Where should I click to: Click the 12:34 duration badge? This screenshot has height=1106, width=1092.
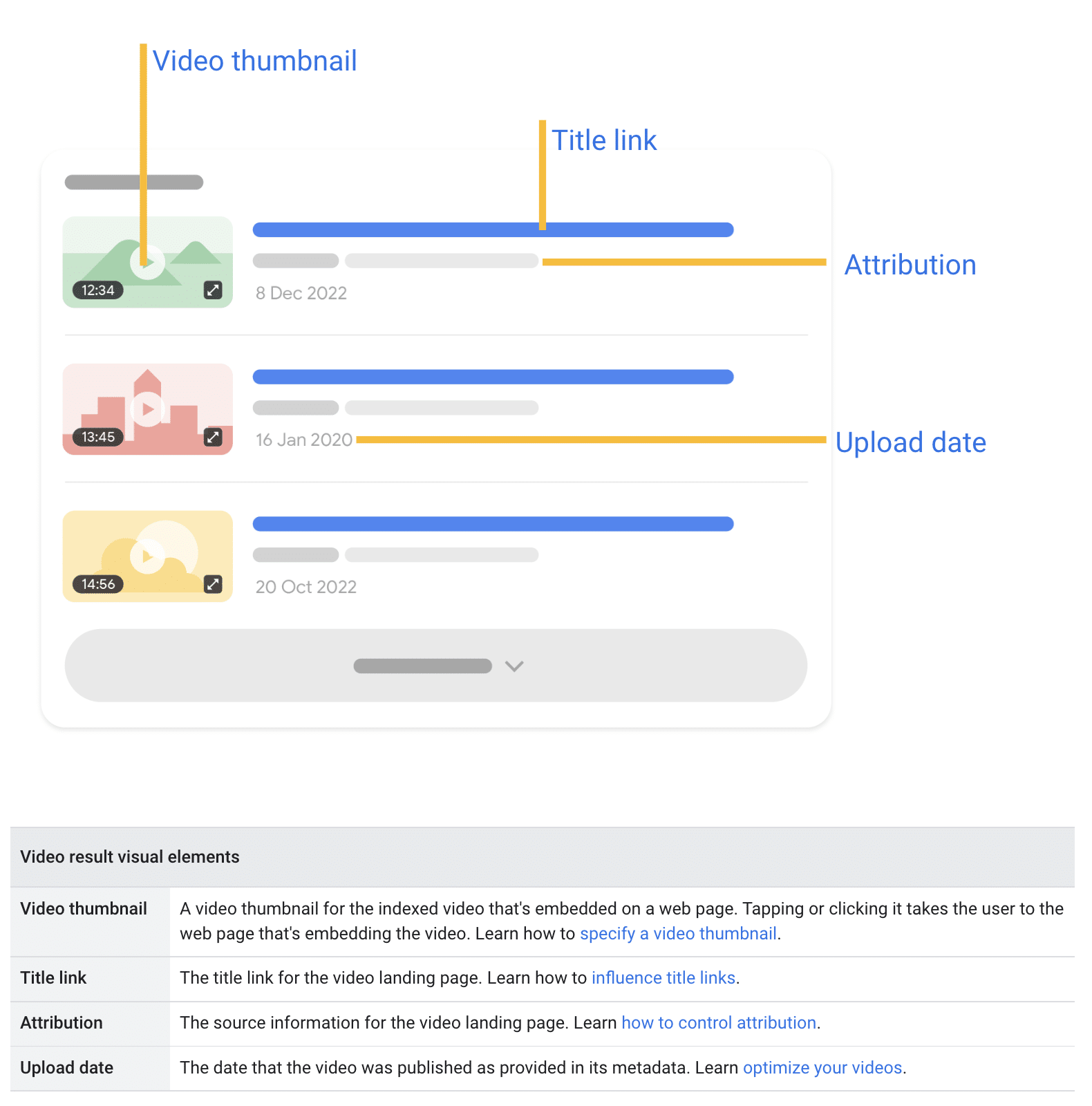click(x=98, y=290)
